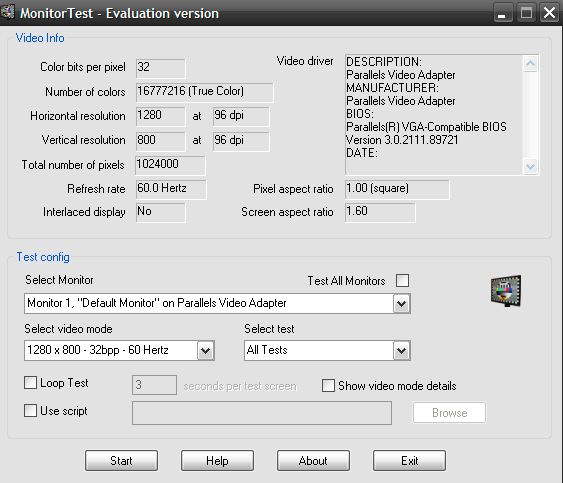Click the MonitorTest app icon in title bar
The image size is (563, 483).
8,11
